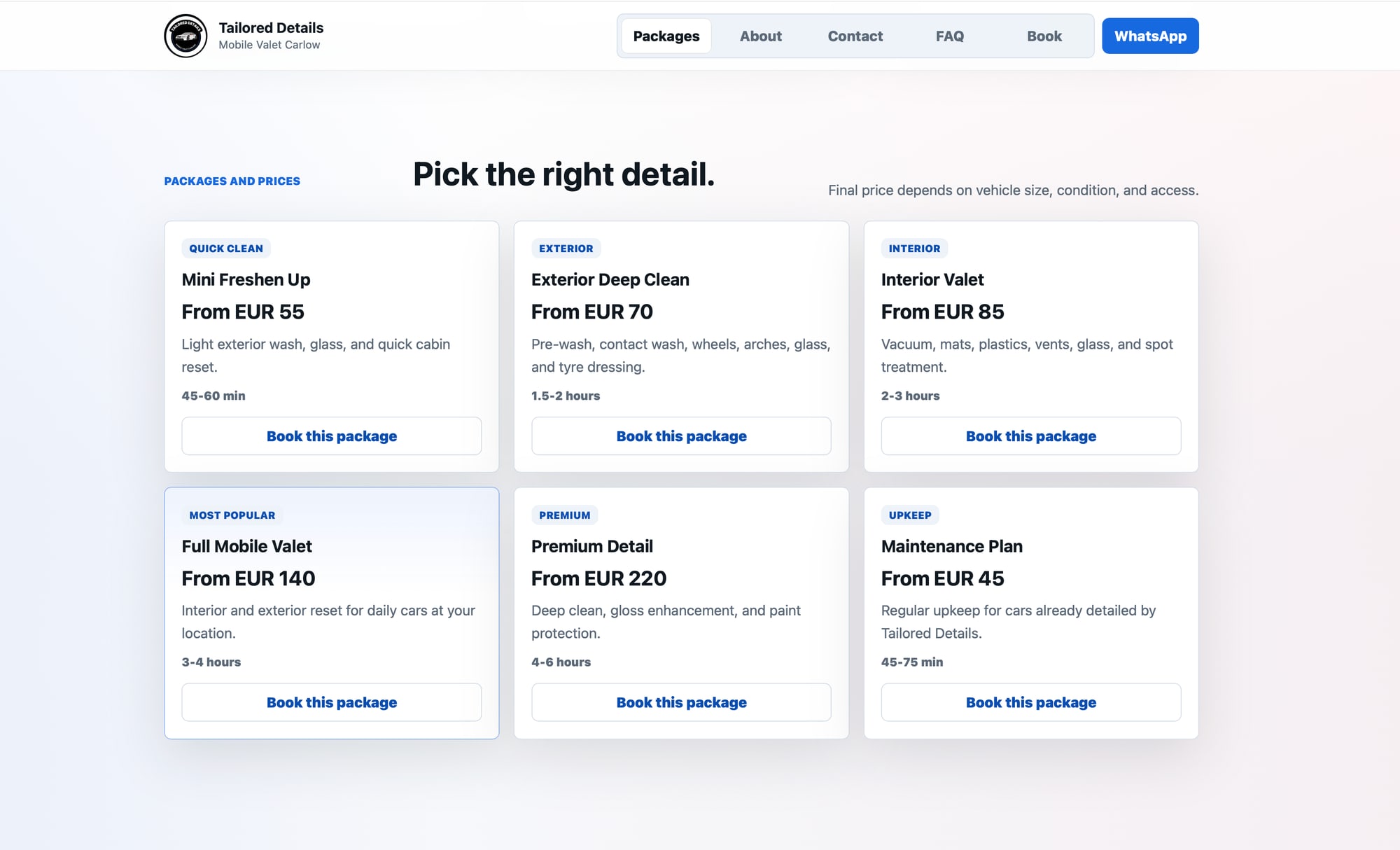The image size is (1400, 850).
Task: Select the Book nav item
Action: pyautogui.click(x=1044, y=36)
